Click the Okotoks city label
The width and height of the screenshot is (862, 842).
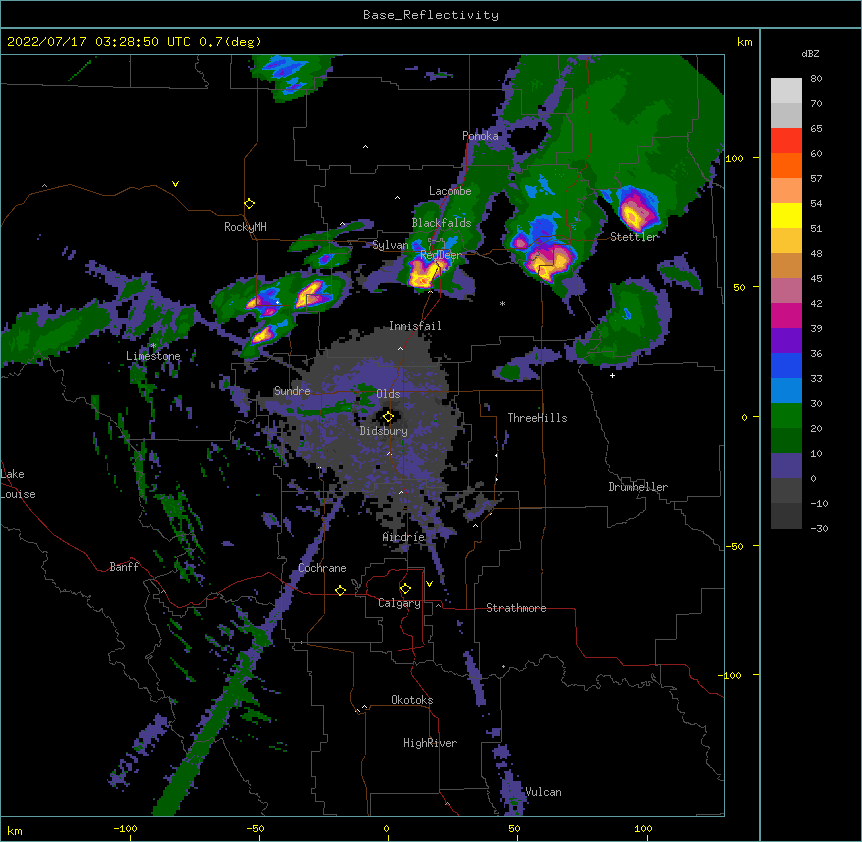point(412,700)
